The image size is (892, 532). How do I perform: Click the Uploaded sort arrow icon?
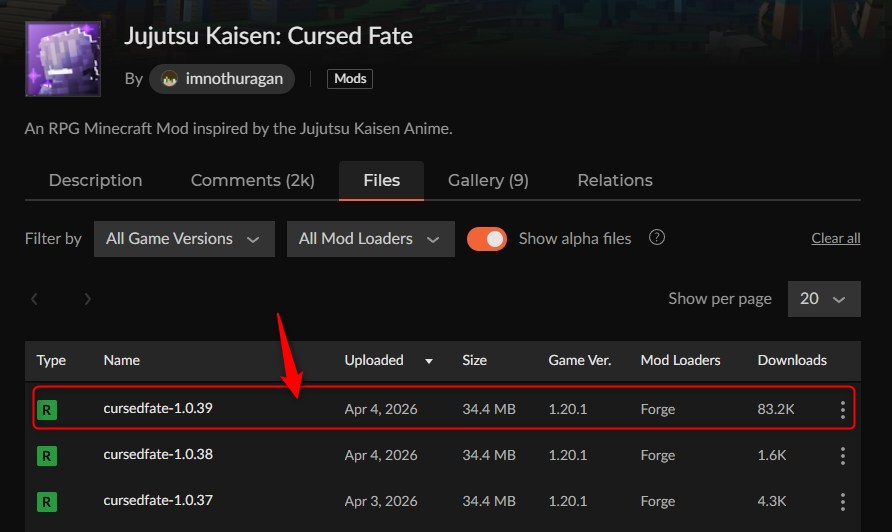(x=429, y=361)
